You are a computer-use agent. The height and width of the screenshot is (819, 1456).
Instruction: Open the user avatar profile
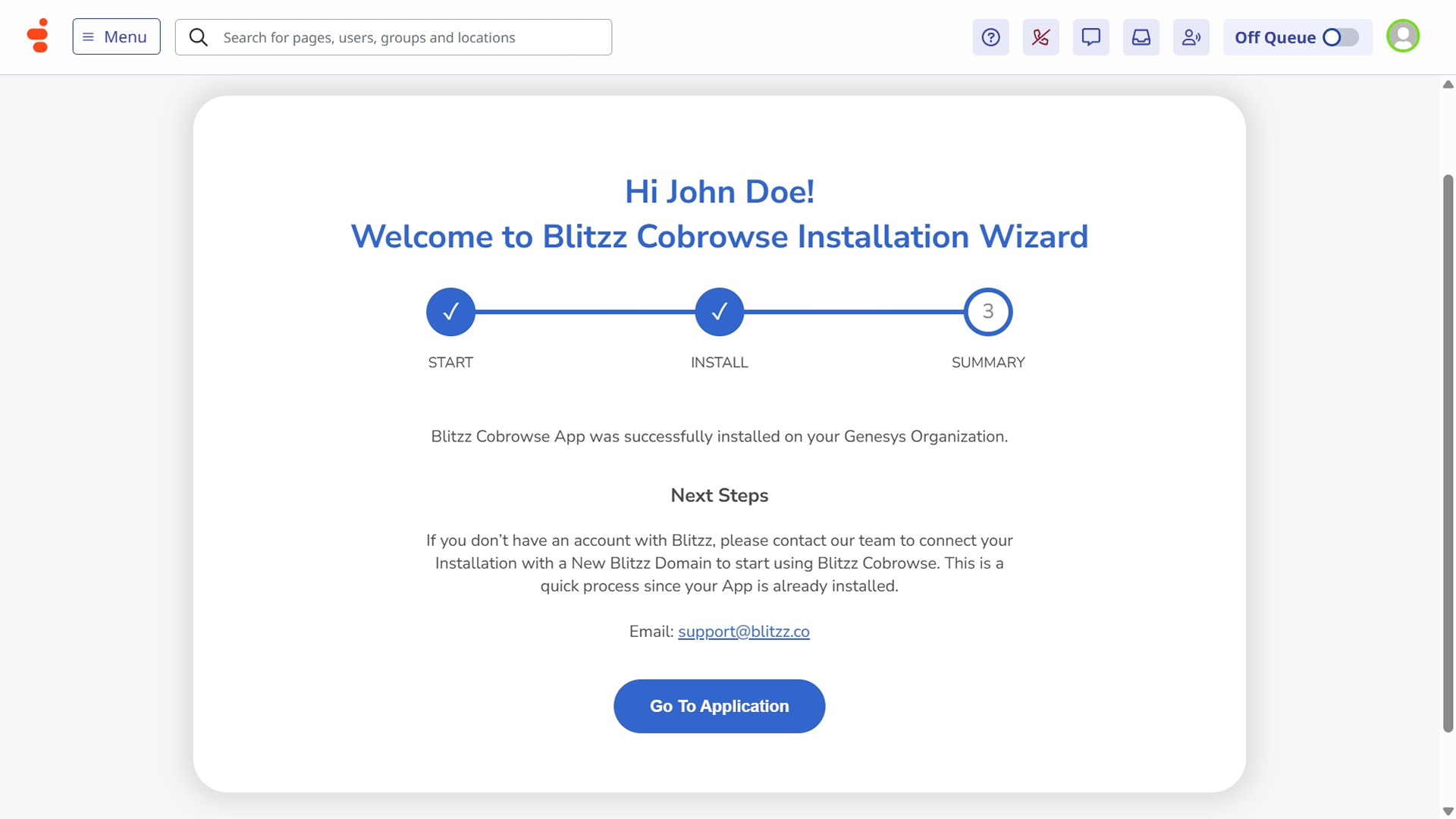click(1402, 36)
